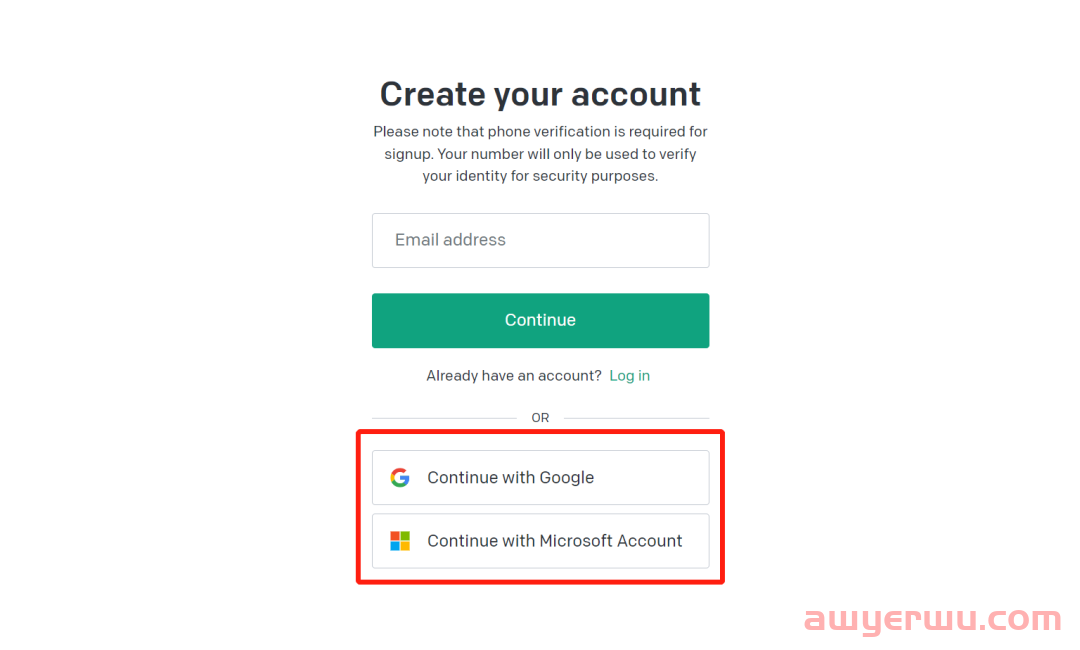Click the word "Google" in the sign-in button
Image resolution: width=1080 pixels, height=650 pixels.
click(x=566, y=477)
